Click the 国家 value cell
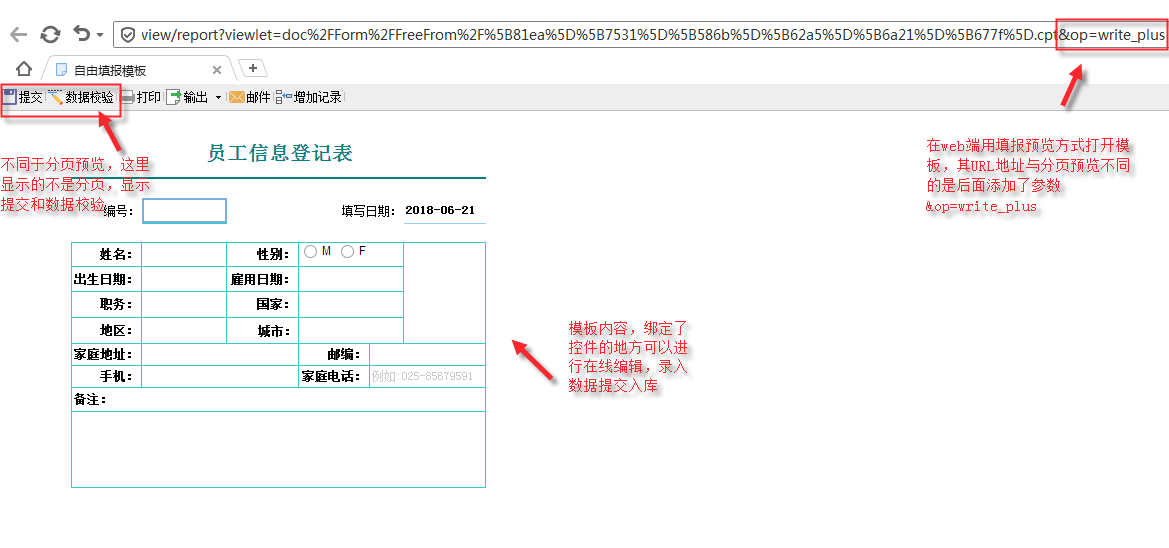Viewport: 1169px width, 548px height. point(350,305)
